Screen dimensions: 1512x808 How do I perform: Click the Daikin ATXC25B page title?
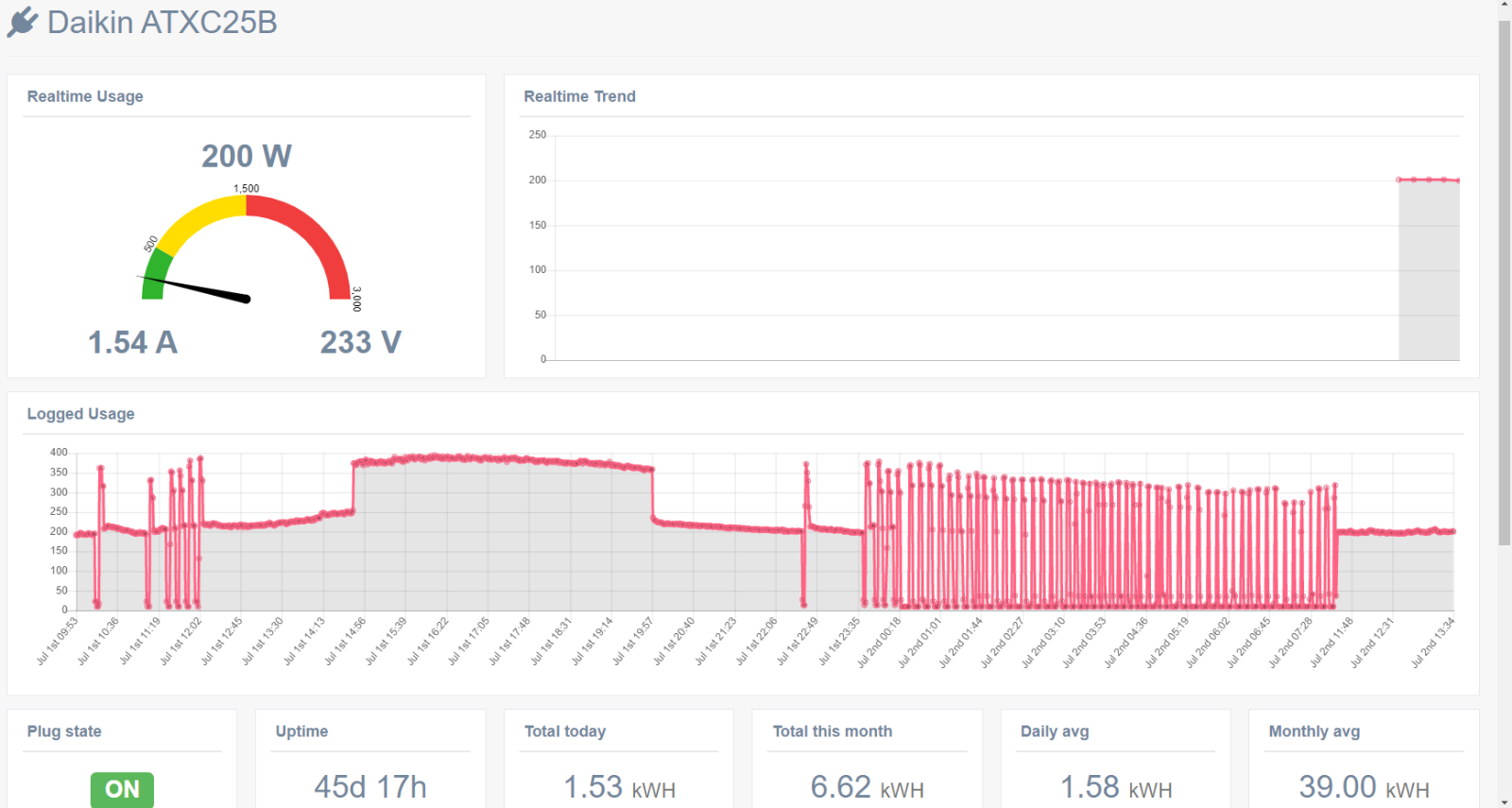click(x=162, y=22)
